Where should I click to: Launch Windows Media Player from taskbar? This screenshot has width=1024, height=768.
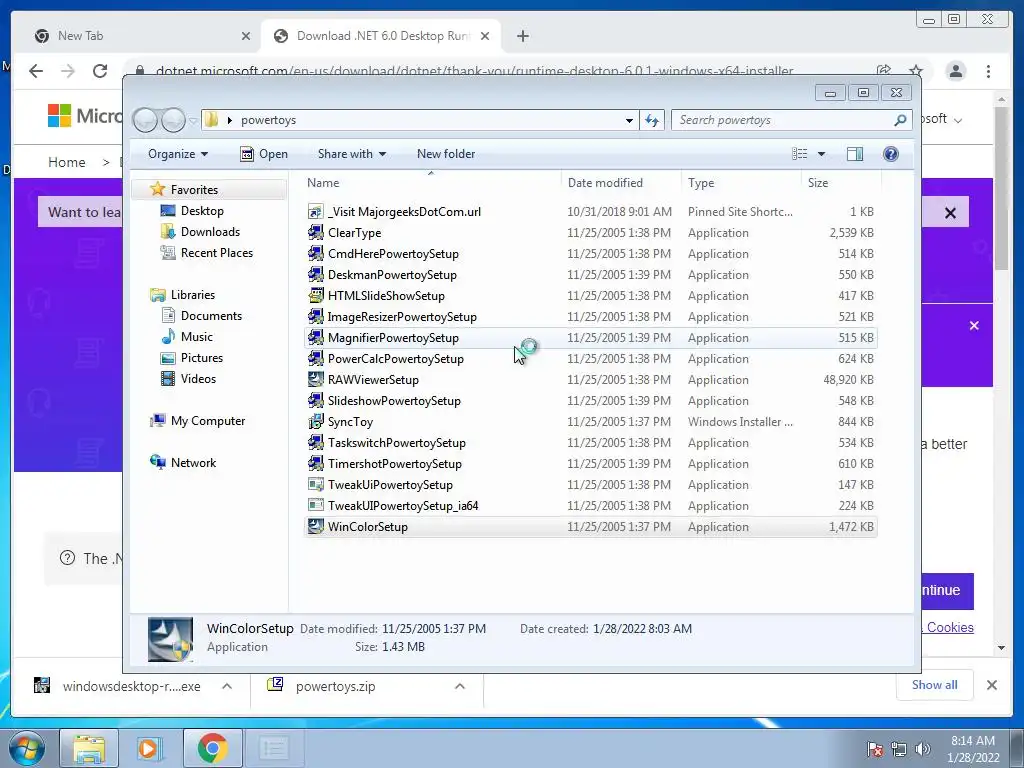coord(150,748)
